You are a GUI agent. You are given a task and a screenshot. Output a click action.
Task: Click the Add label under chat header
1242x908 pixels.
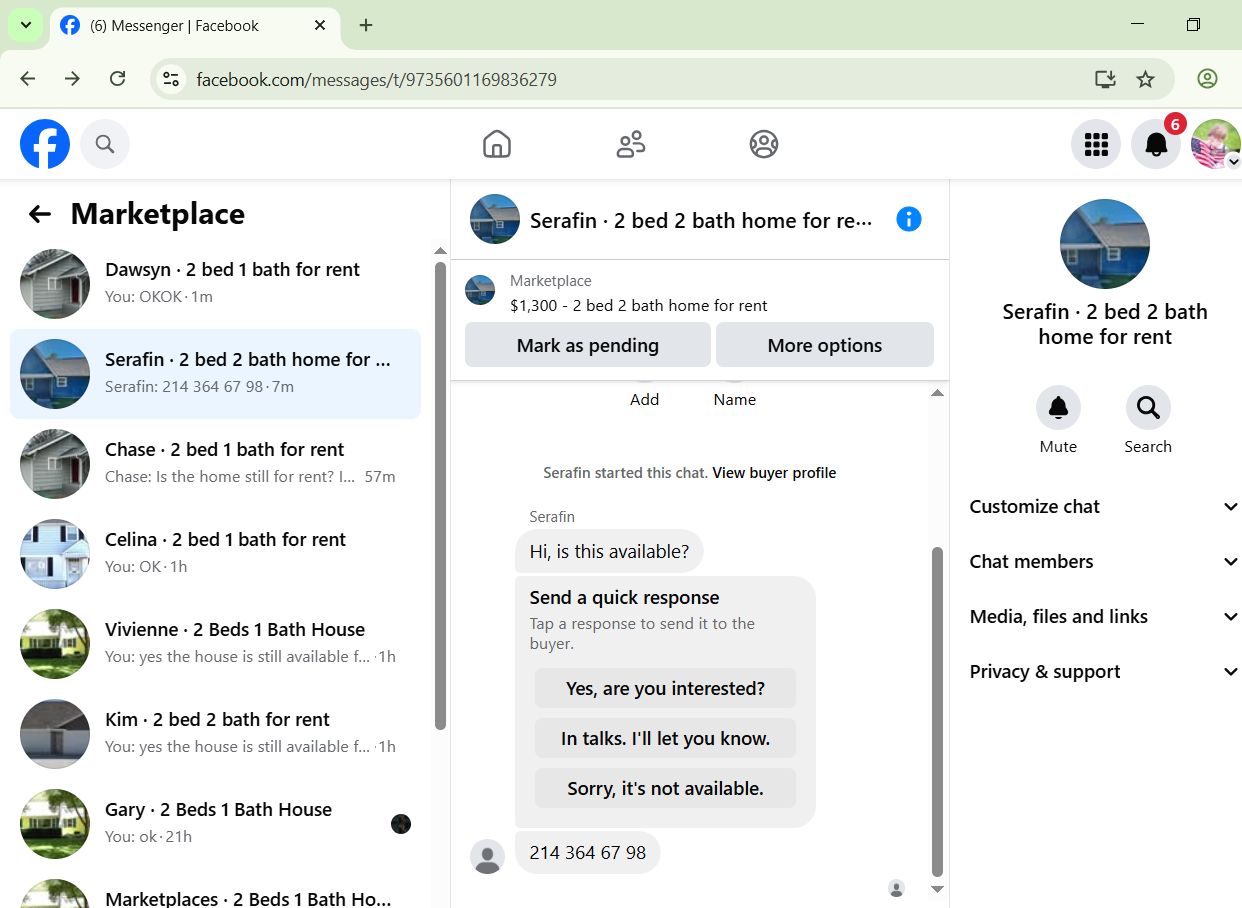coord(645,399)
